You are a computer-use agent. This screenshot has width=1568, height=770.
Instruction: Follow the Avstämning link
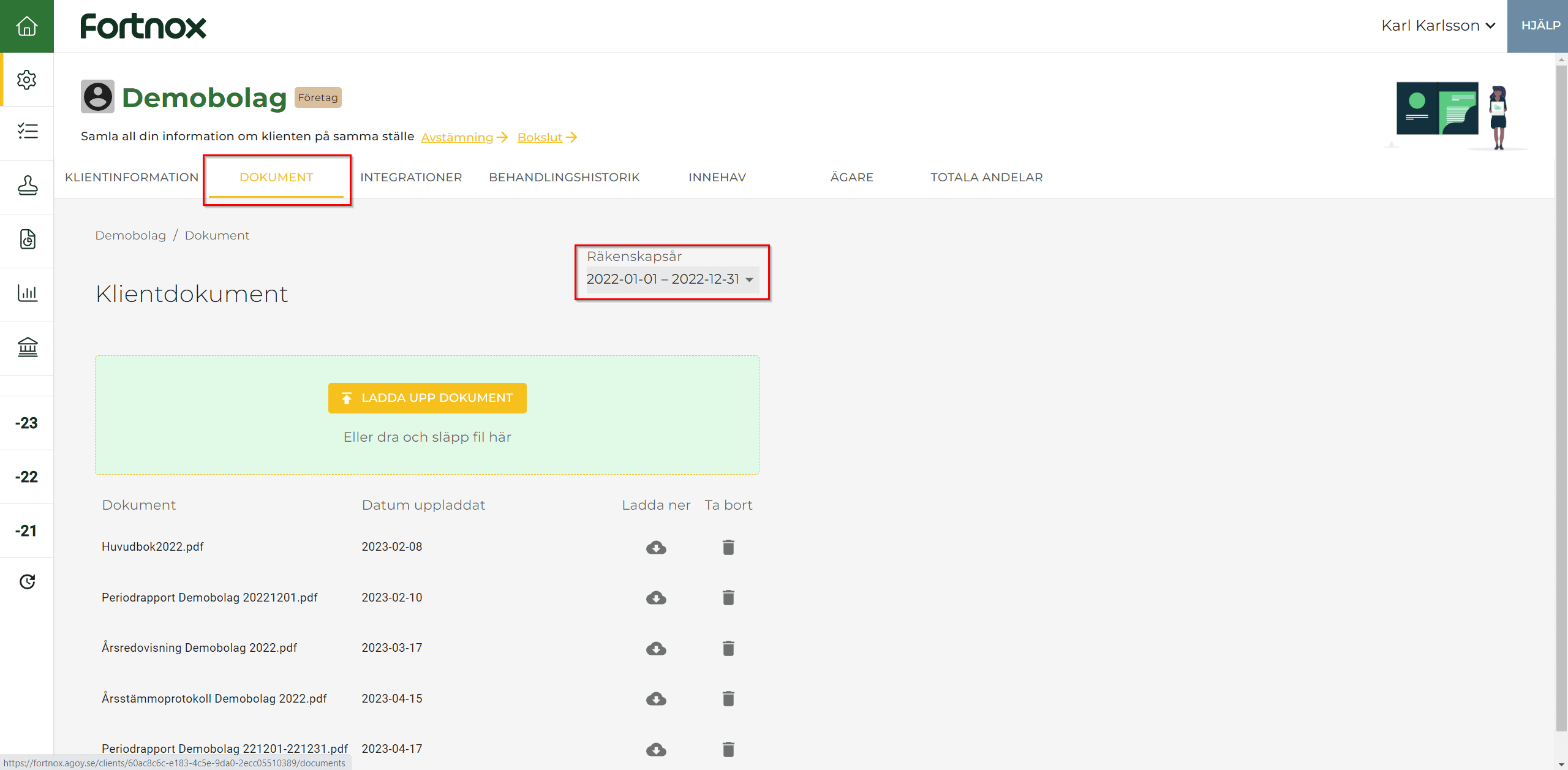click(464, 137)
